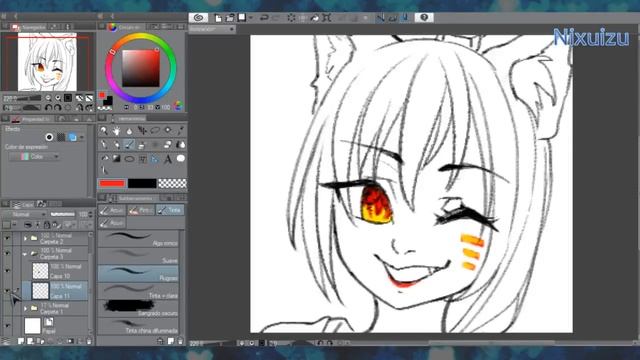Hide the Carpeta 2 folder layer

click(7, 238)
